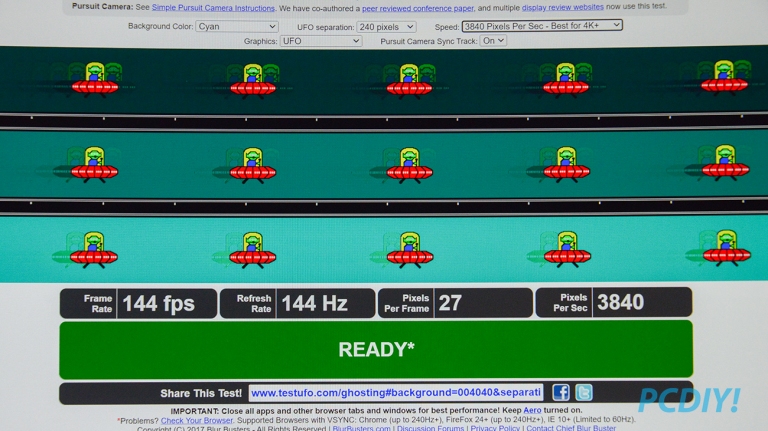Click the testufo.com share URL field
This screenshot has height=431, width=768.
pos(396,393)
